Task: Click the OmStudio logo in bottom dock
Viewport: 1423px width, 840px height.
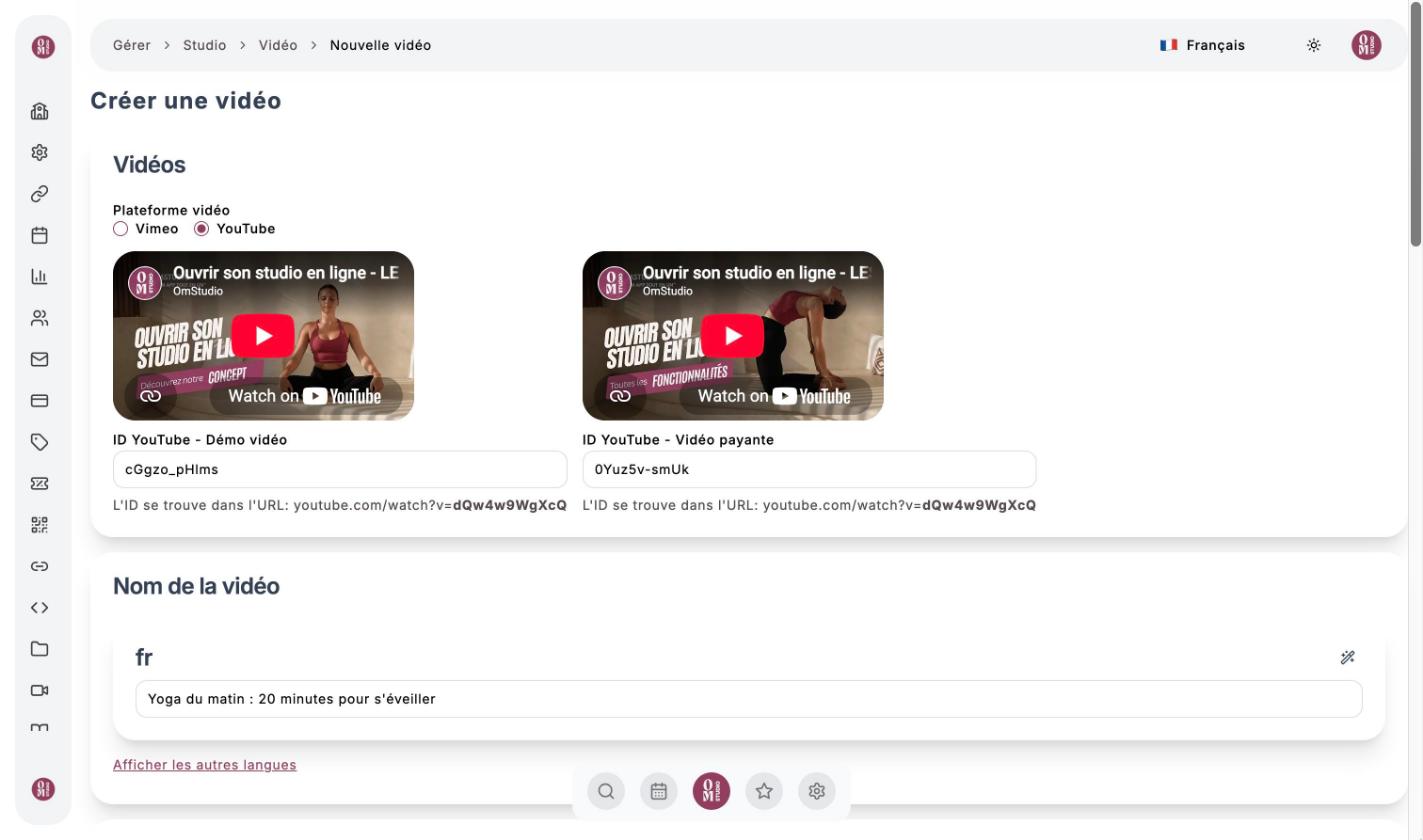Action: [711, 791]
